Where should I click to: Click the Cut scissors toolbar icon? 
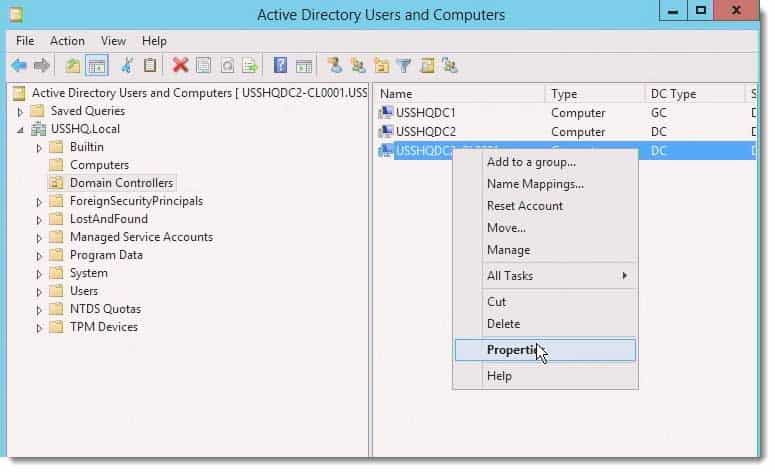127,66
